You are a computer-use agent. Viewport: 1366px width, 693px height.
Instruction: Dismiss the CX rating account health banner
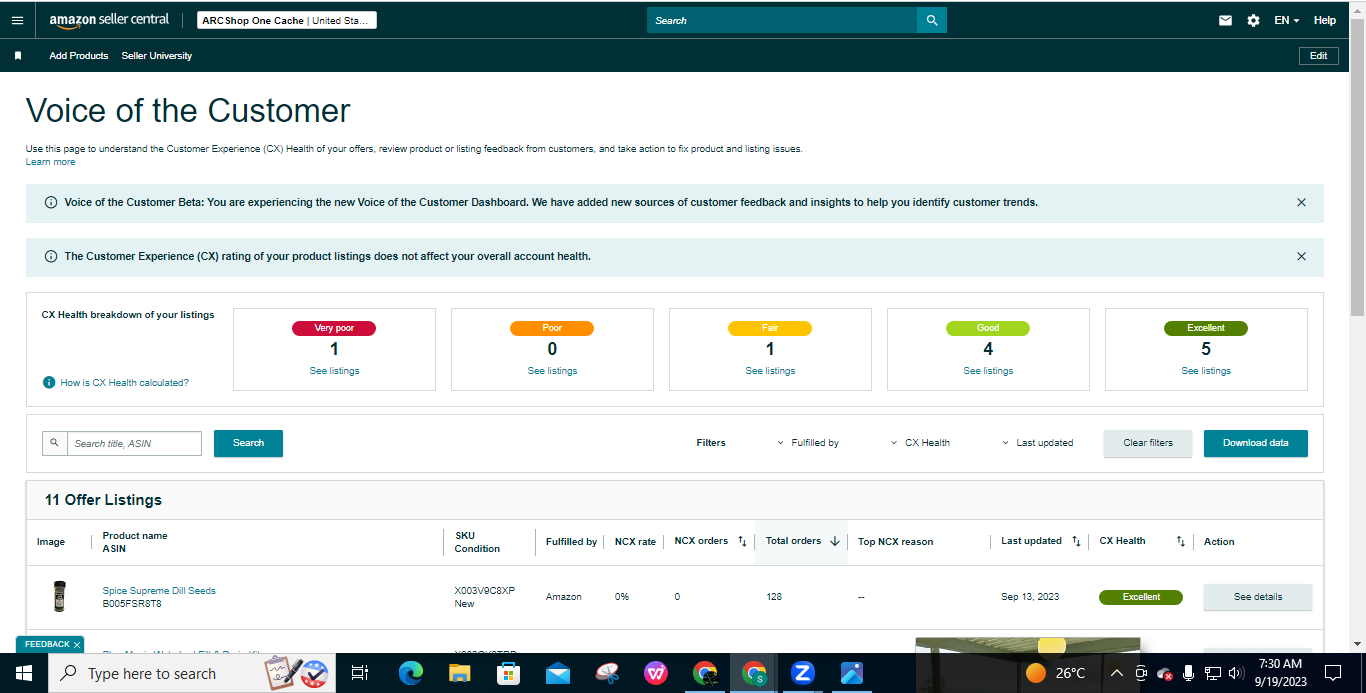pos(1301,256)
